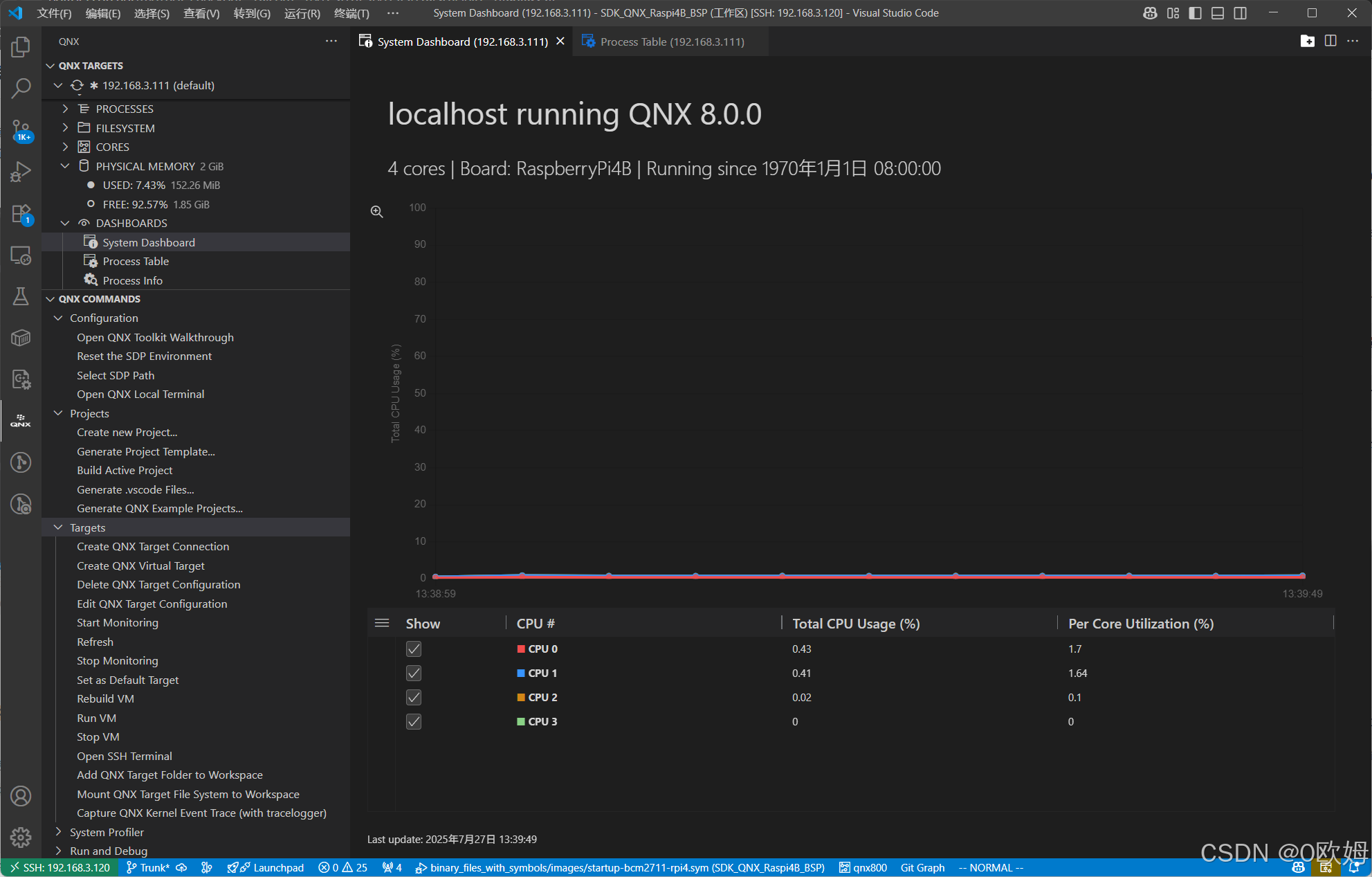This screenshot has width=1372, height=877.
Task: Open QNX panel more actions ellipsis
Action: (x=331, y=42)
